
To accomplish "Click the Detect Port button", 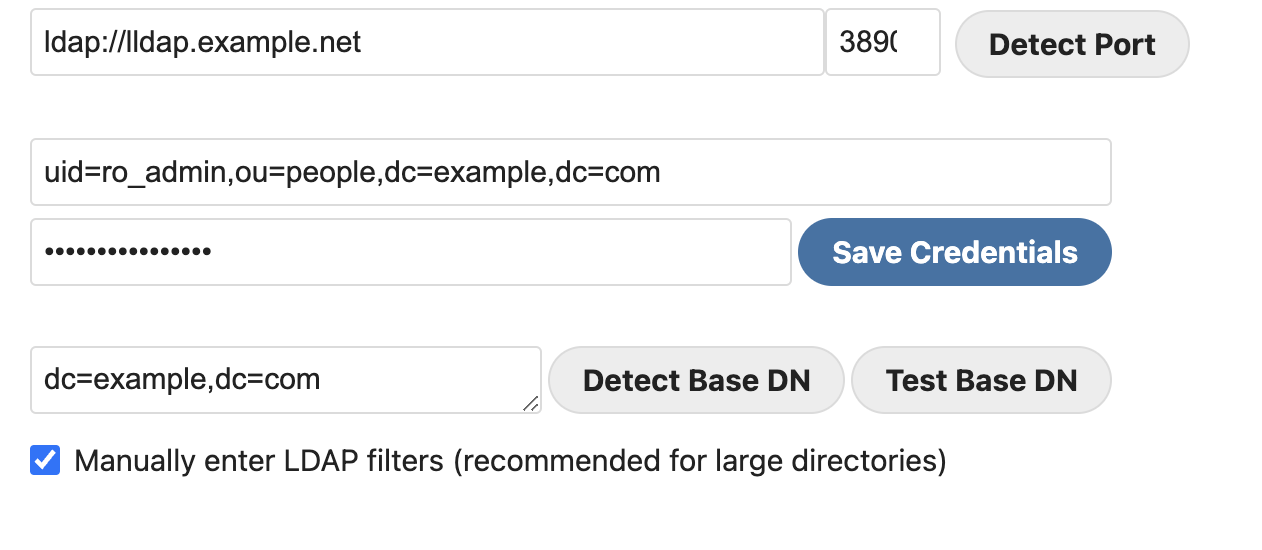I will pyautogui.click(x=1072, y=44).
